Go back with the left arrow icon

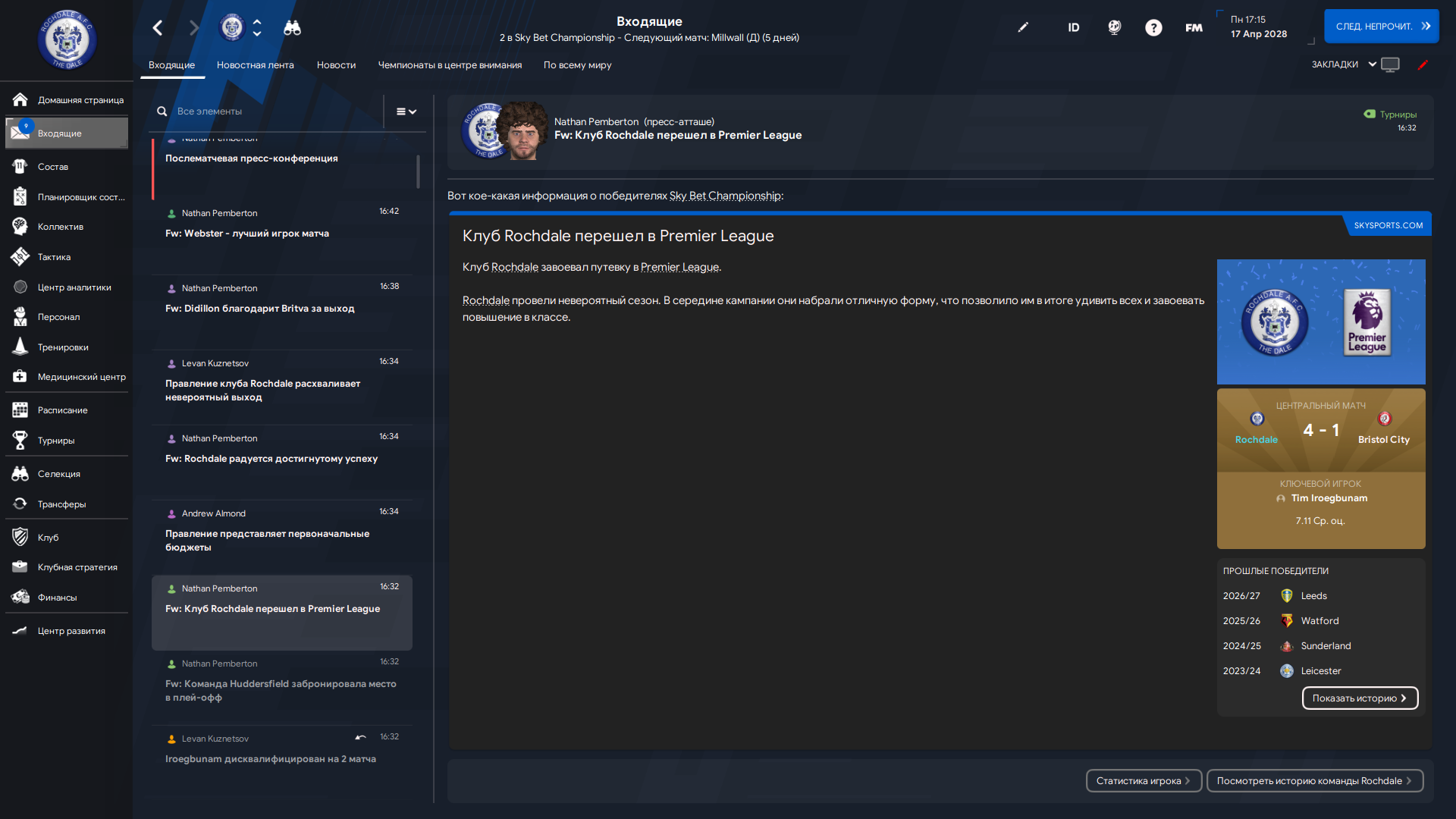click(x=158, y=28)
